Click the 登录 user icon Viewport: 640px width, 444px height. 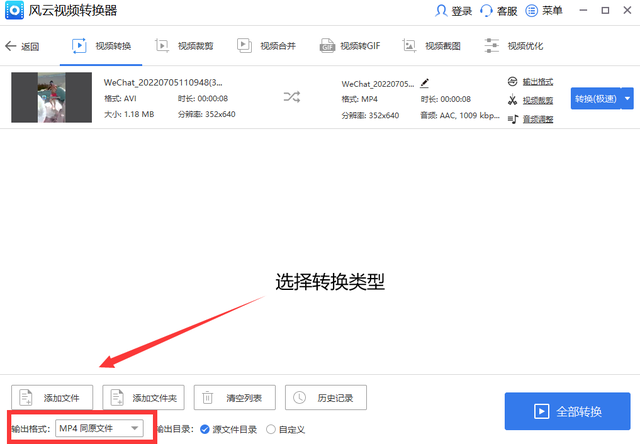(x=441, y=11)
